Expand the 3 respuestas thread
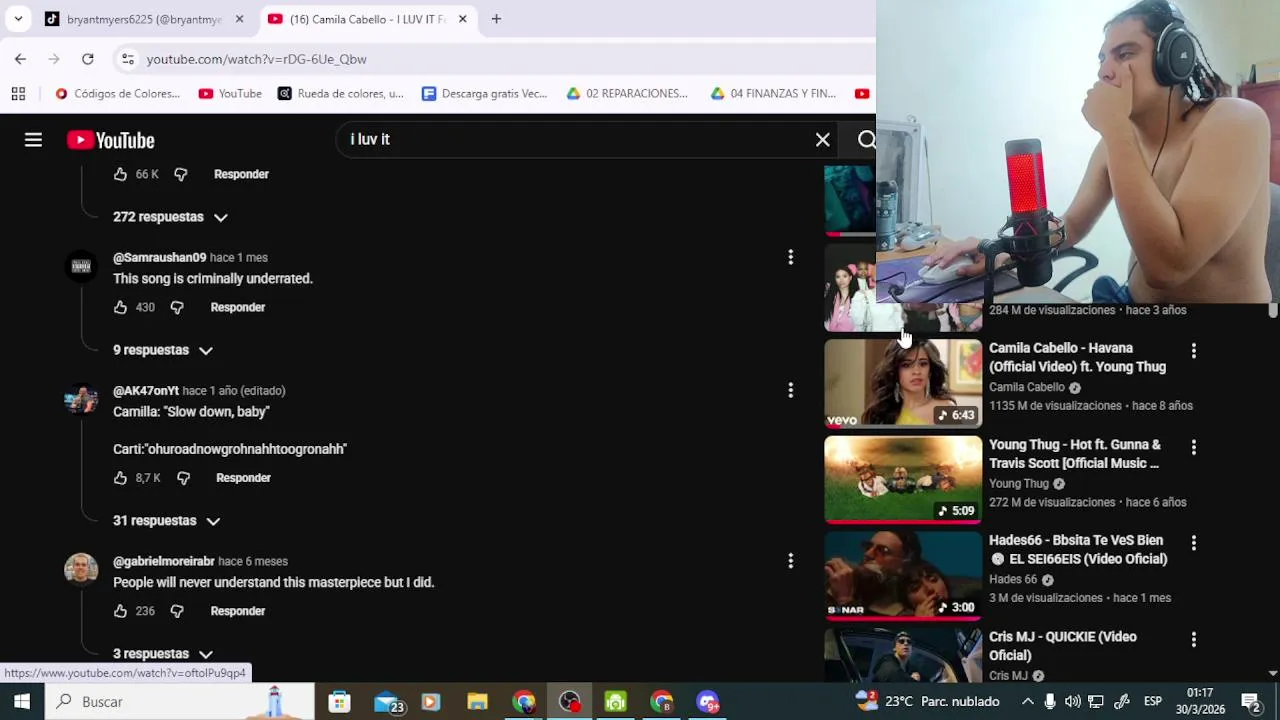The image size is (1280, 720). pos(163,654)
